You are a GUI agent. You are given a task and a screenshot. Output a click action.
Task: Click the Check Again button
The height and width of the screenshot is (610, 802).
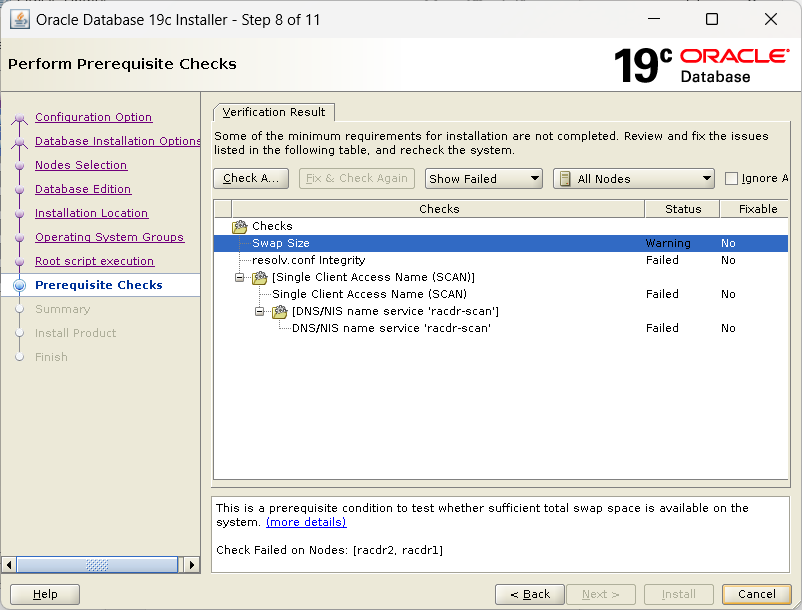[x=251, y=178]
